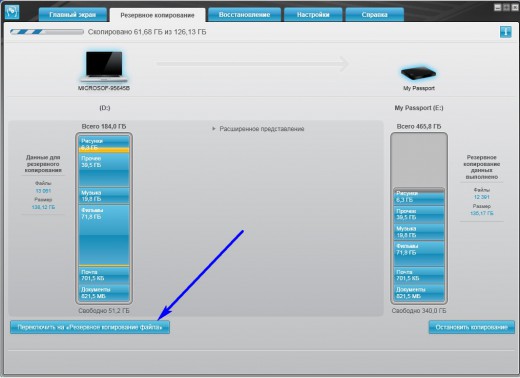Click the WD SmartWare logo icon
The width and height of the screenshot is (520, 378).
click(x=12, y=12)
